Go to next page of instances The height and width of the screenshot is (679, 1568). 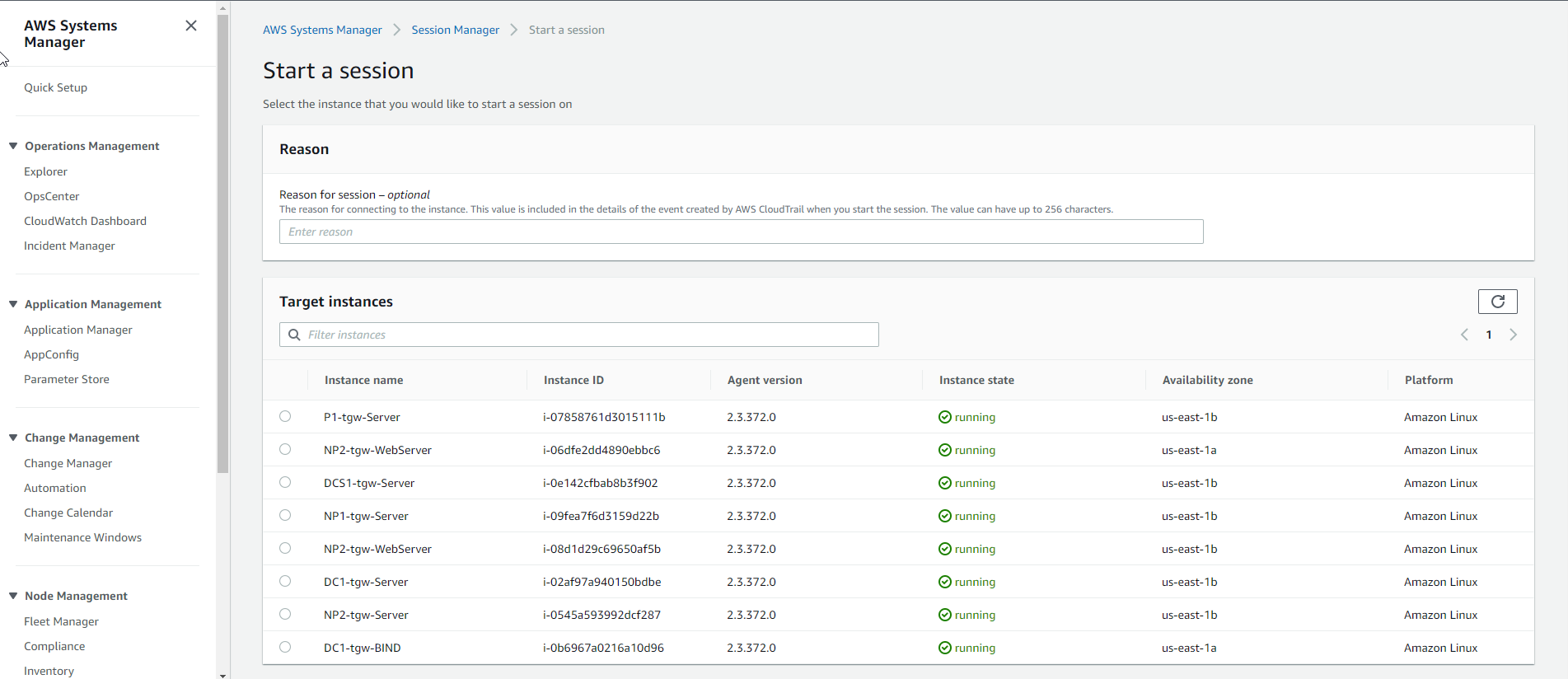[1513, 335]
